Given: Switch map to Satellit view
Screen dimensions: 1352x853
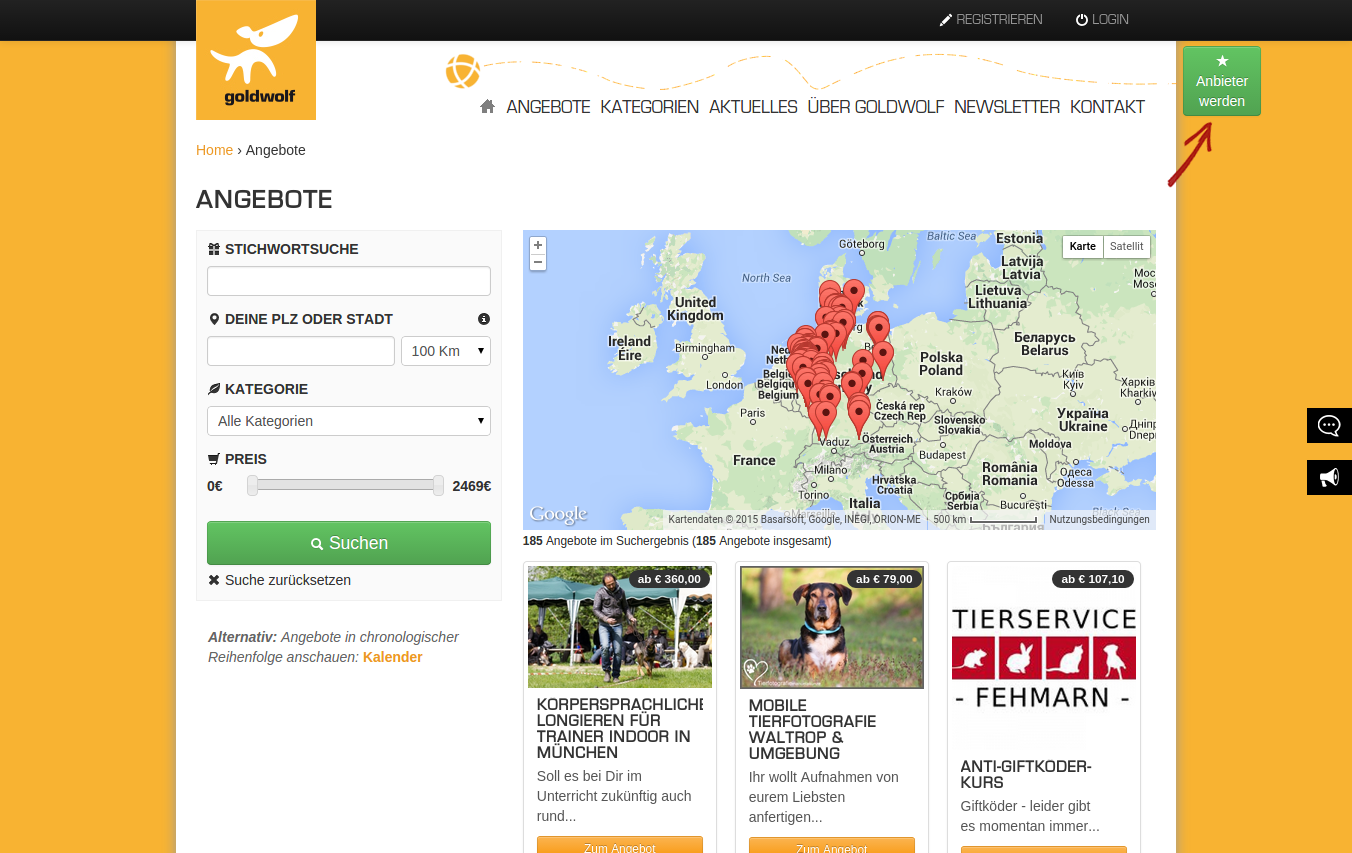Looking at the screenshot, I should pos(1126,247).
